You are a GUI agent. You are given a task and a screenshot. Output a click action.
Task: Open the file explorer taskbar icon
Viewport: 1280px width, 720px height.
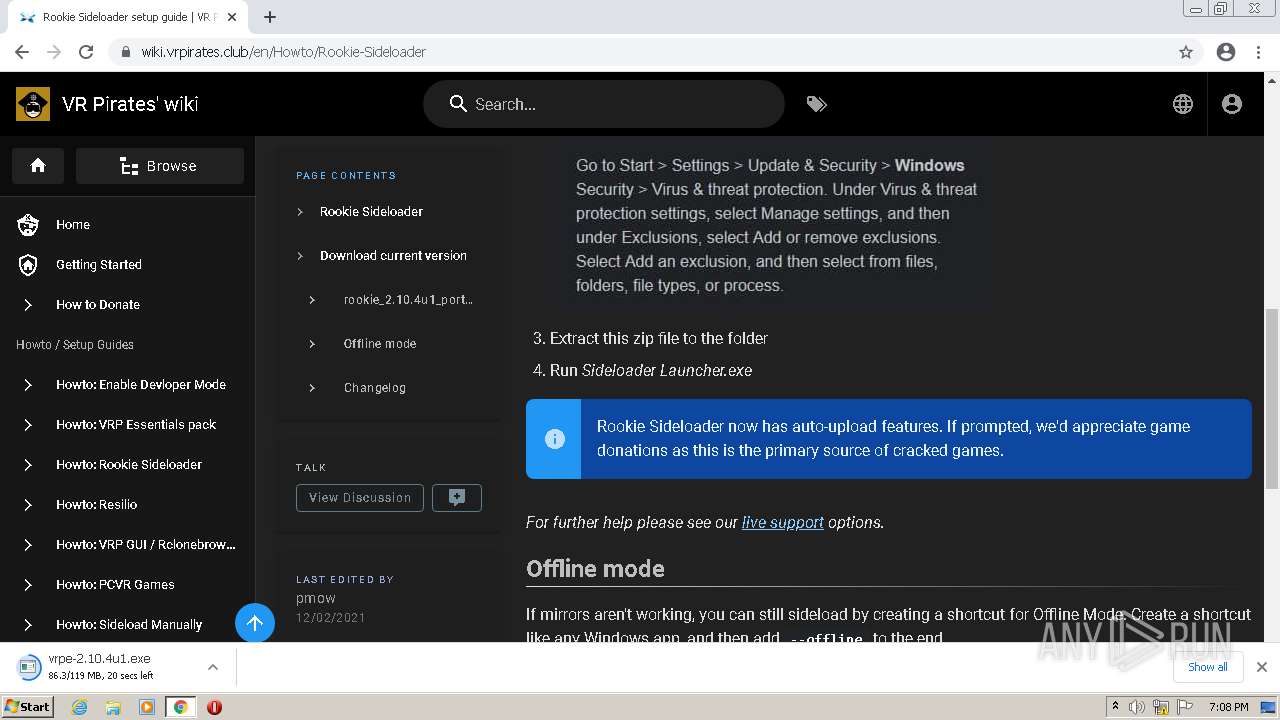click(113, 707)
